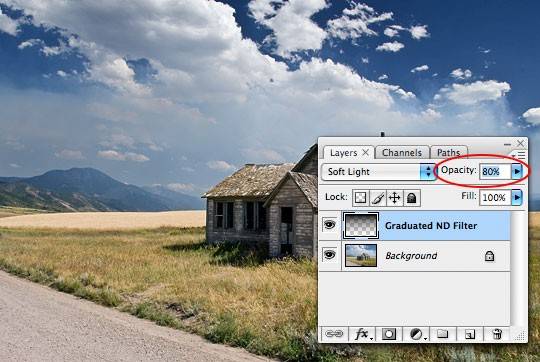Open the fx layer style menu
This screenshot has height=362, width=540.
point(362,334)
